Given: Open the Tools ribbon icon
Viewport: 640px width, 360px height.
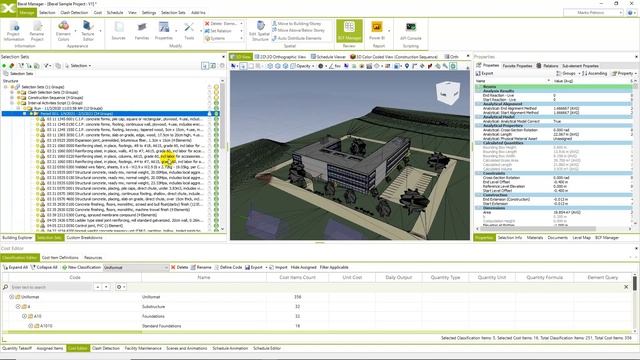Looking at the screenshot, I should tap(189, 31).
